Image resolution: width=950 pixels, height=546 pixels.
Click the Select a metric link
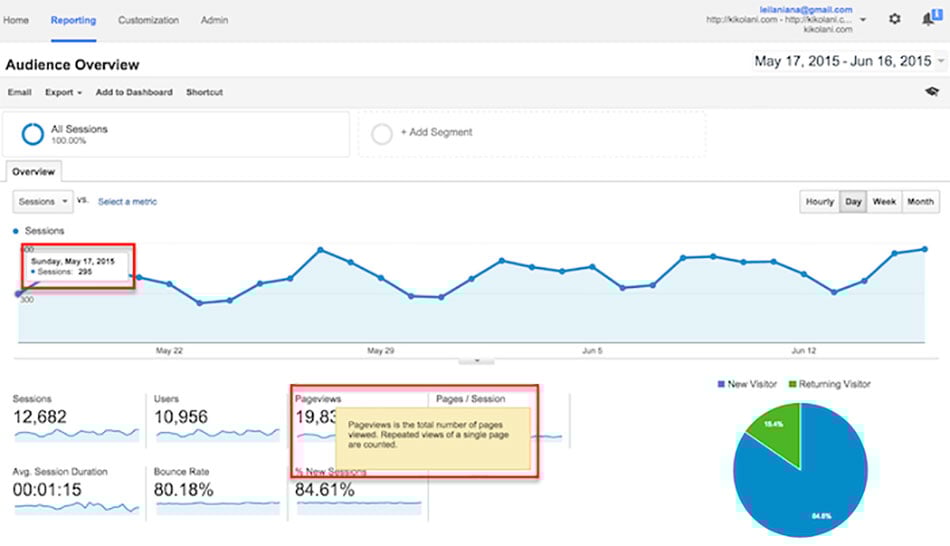[127, 202]
